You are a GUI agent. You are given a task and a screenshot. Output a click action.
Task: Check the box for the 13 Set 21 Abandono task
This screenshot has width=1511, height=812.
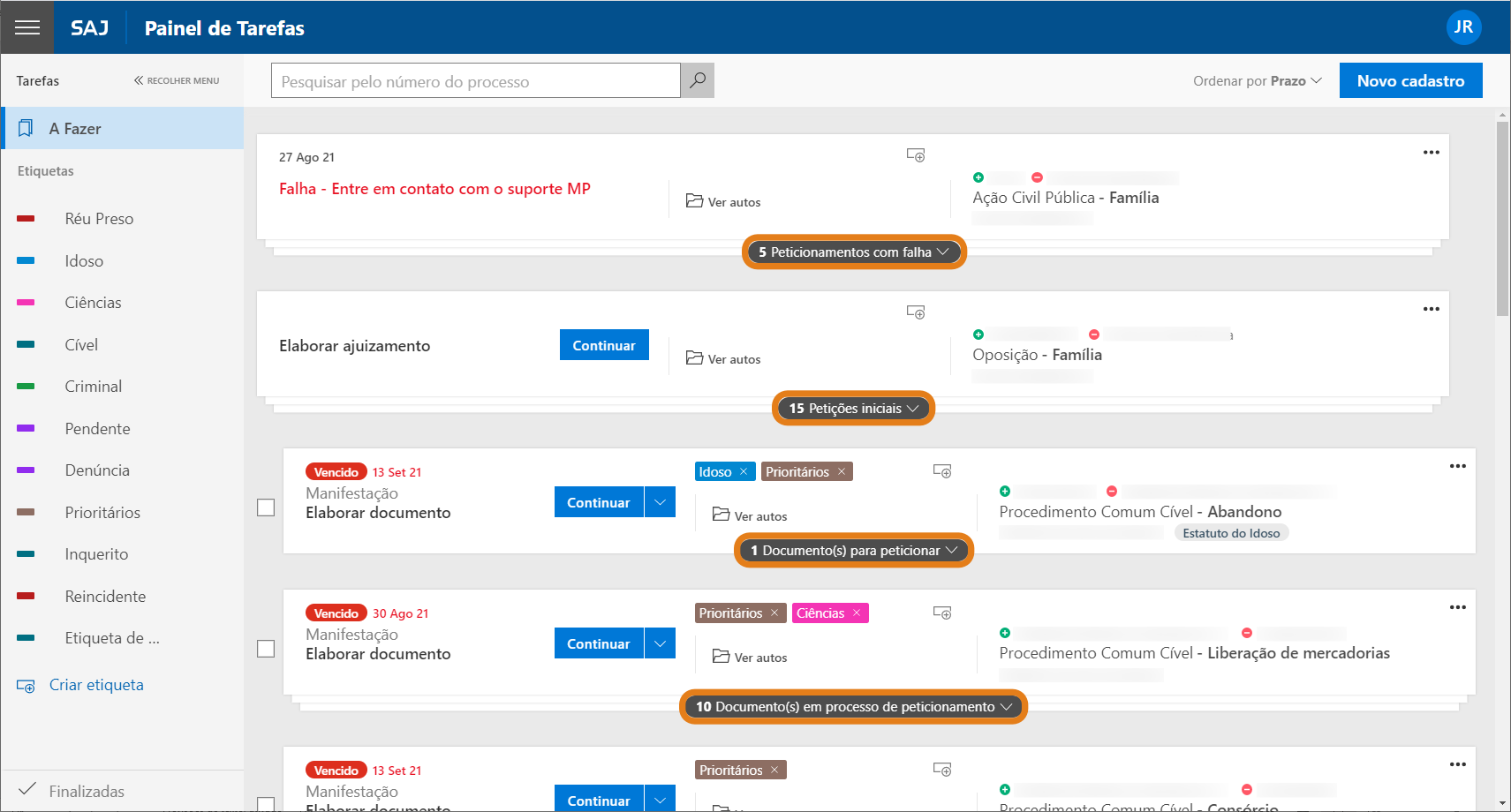point(266,507)
